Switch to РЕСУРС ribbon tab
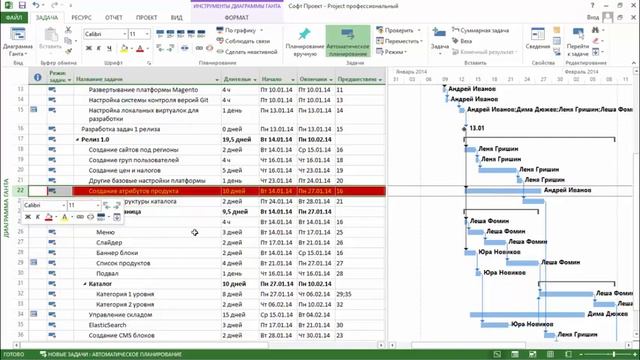The width and height of the screenshot is (640, 360). point(81,18)
